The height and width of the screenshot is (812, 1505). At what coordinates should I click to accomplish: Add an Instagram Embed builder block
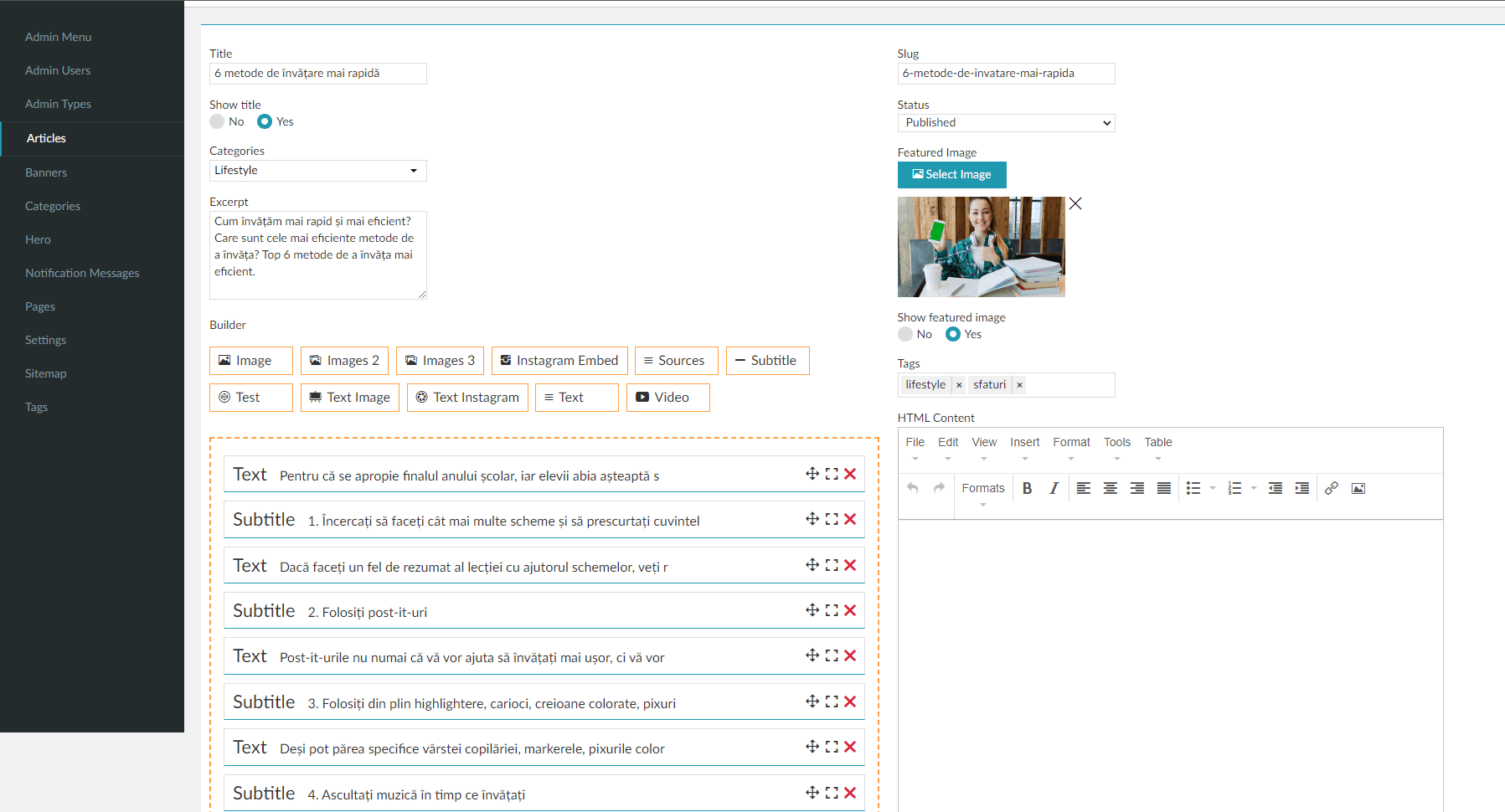point(559,361)
